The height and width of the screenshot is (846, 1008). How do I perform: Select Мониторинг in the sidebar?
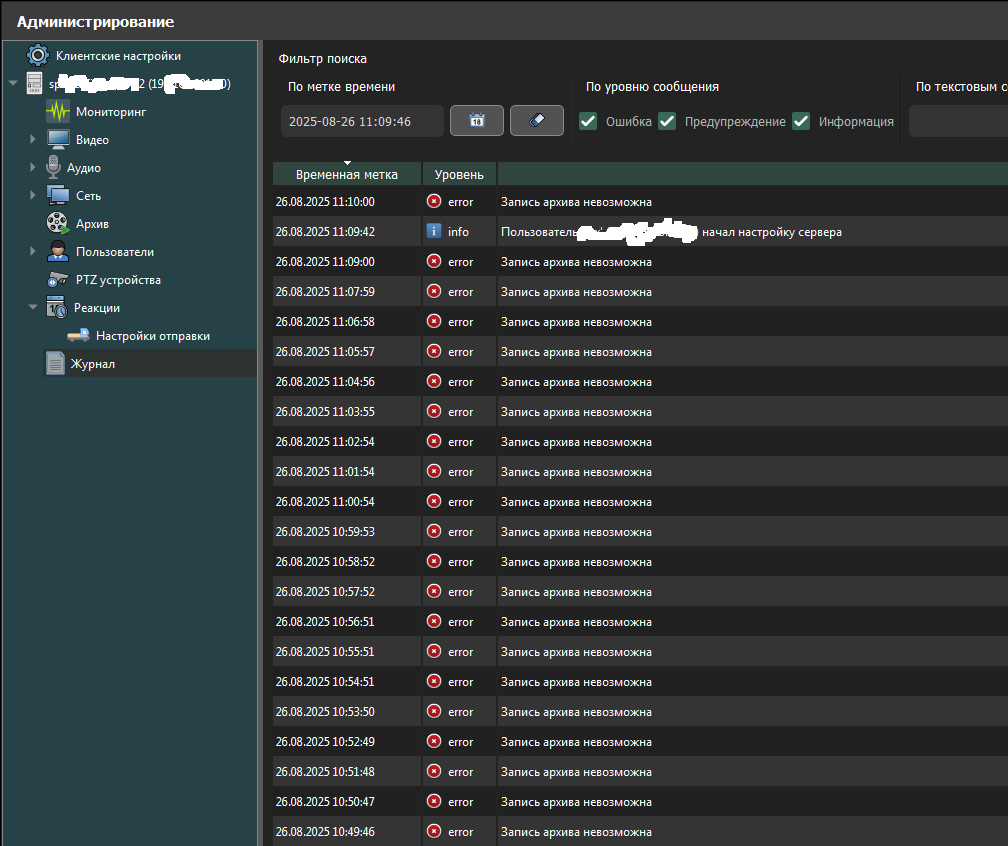pos(111,112)
